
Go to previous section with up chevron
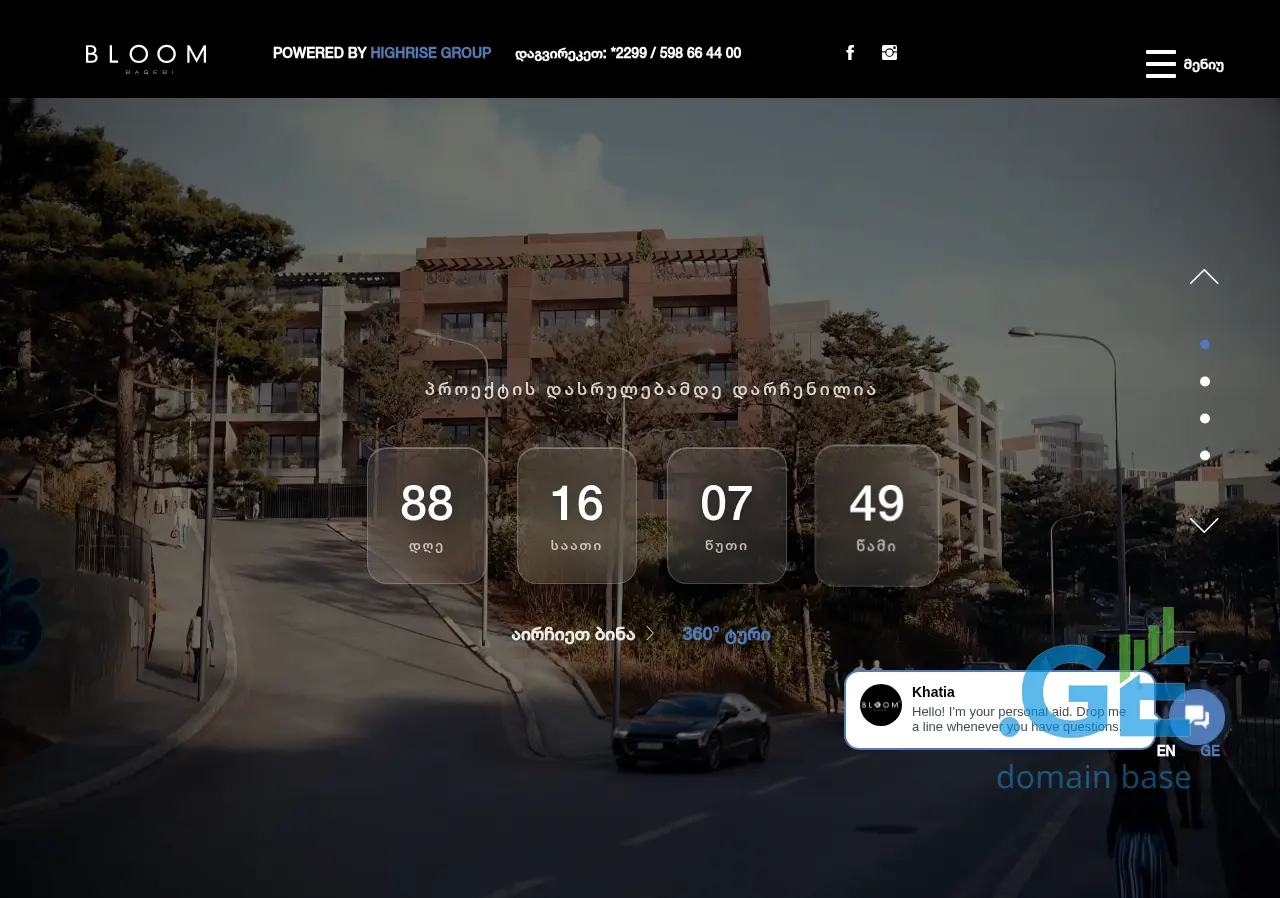point(1204,277)
